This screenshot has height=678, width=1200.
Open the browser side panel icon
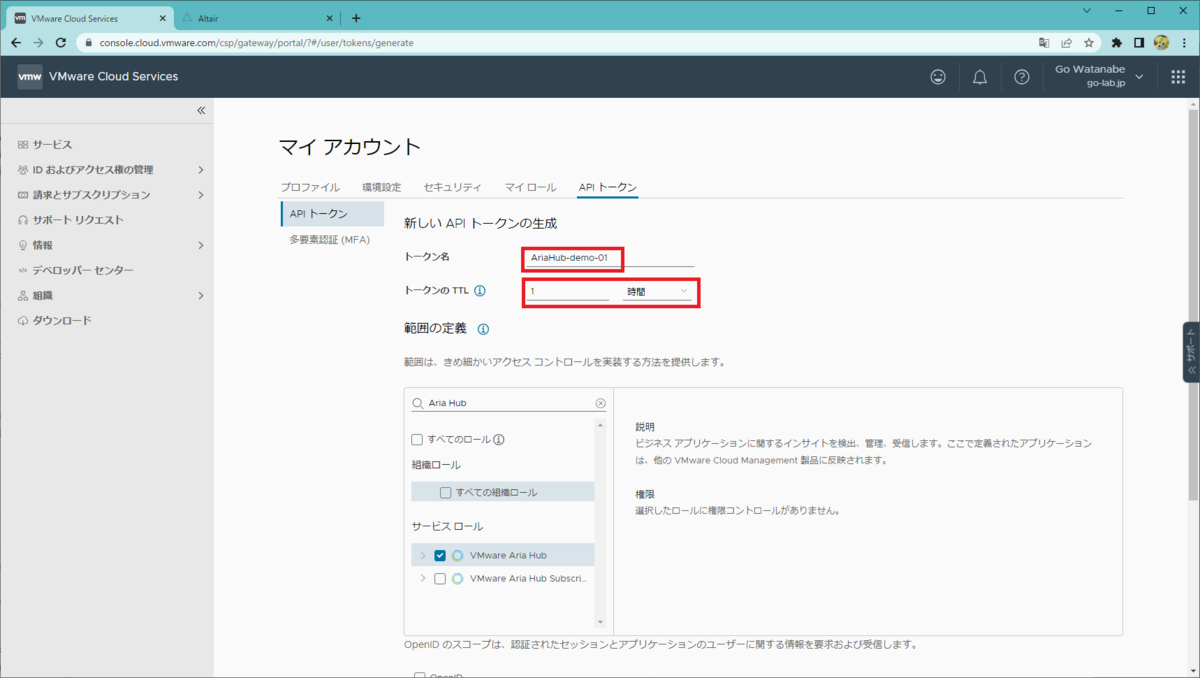pos(1139,43)
